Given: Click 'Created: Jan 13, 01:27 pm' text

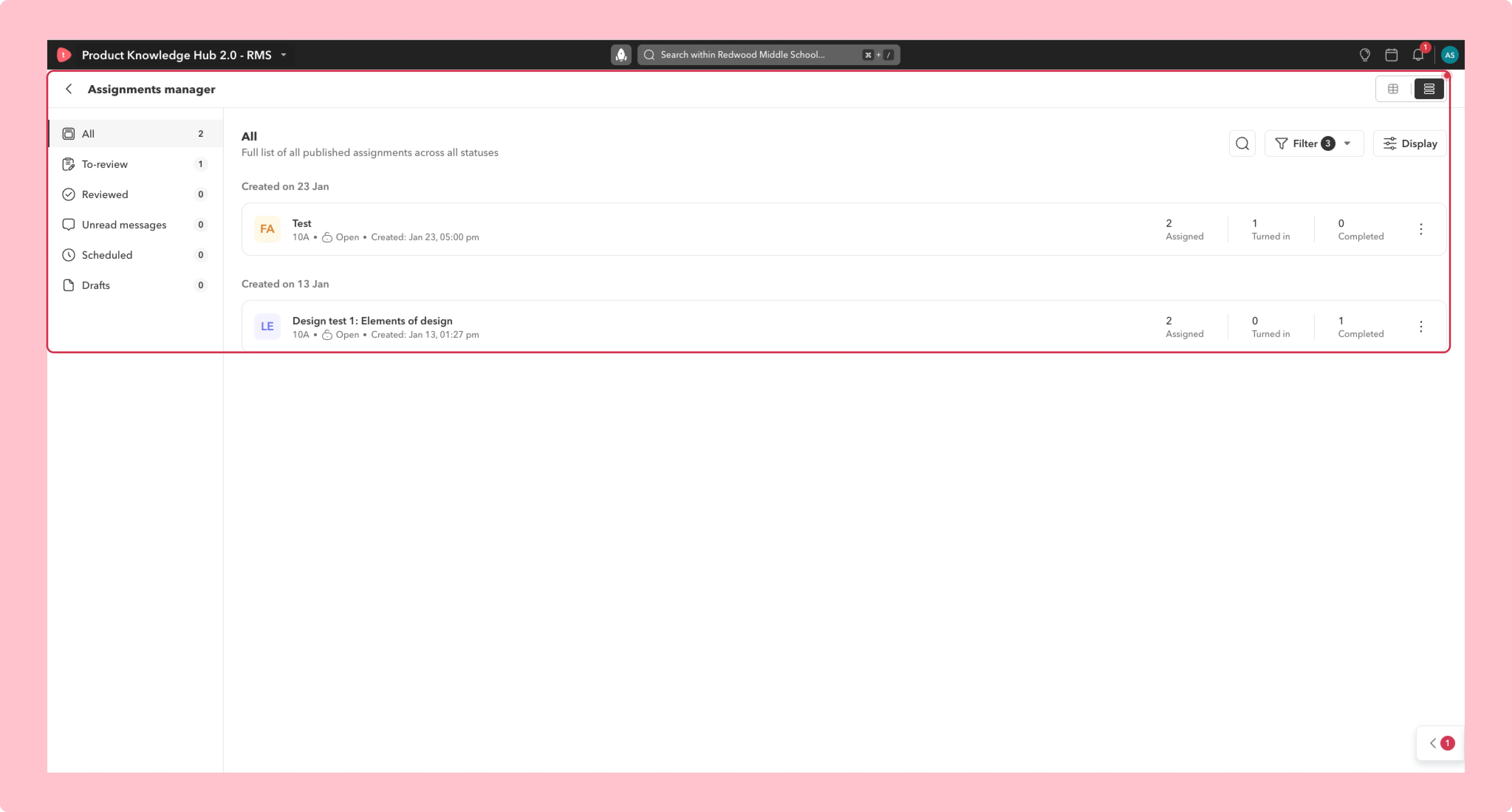Looking at the screenshot, I should (425, 334).
